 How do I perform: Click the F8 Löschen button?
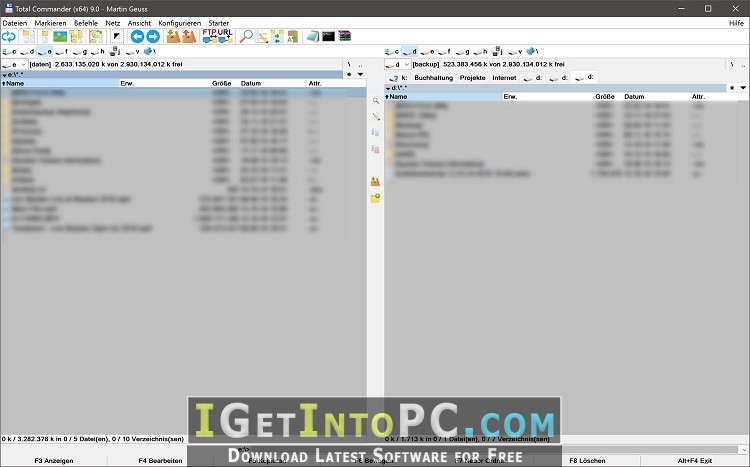coord(587,461)
